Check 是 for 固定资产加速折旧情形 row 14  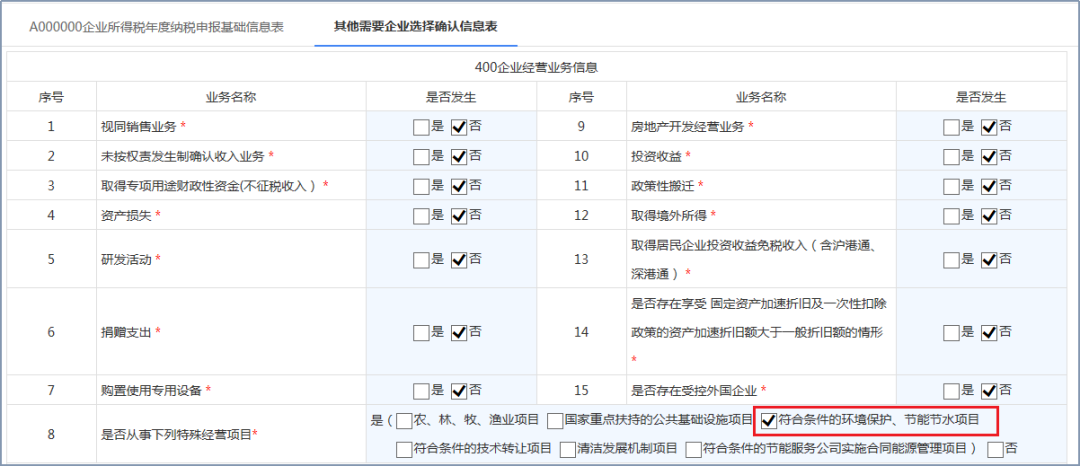coord(951,333)
